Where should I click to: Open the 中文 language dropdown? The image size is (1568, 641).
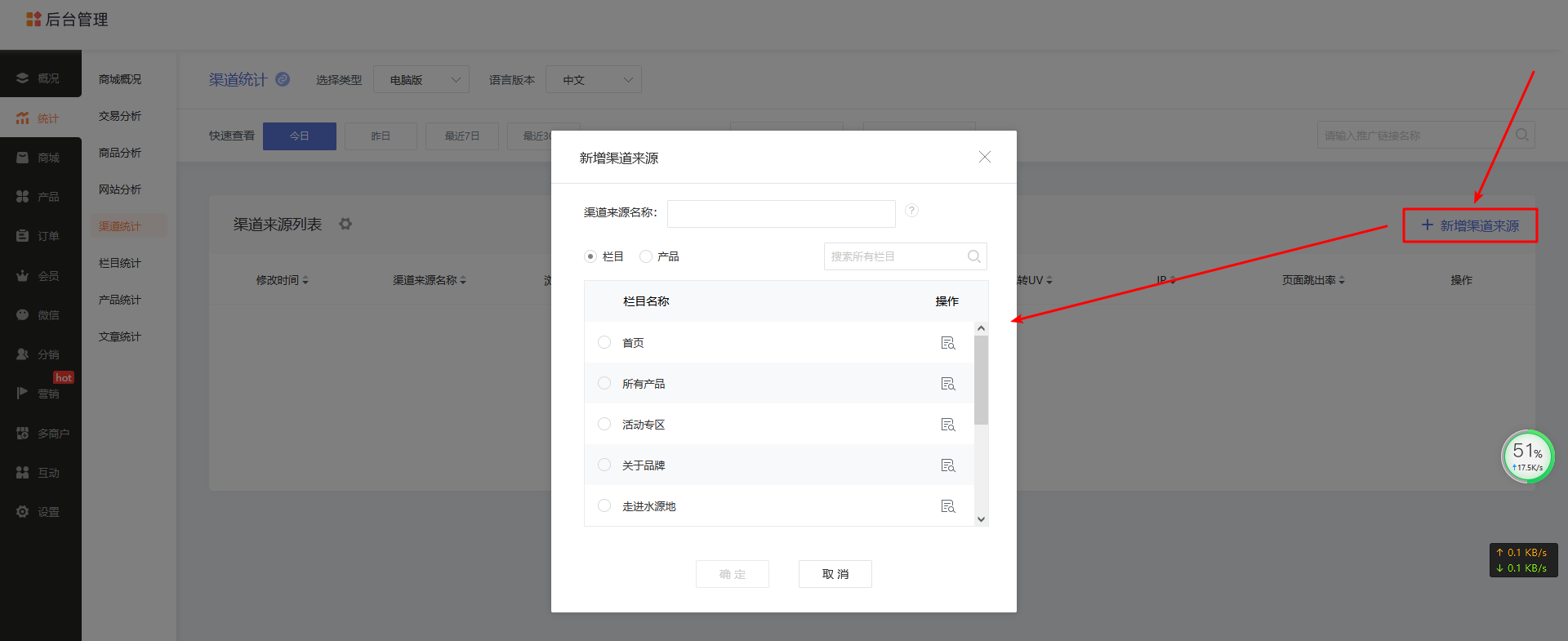(594, 79)
